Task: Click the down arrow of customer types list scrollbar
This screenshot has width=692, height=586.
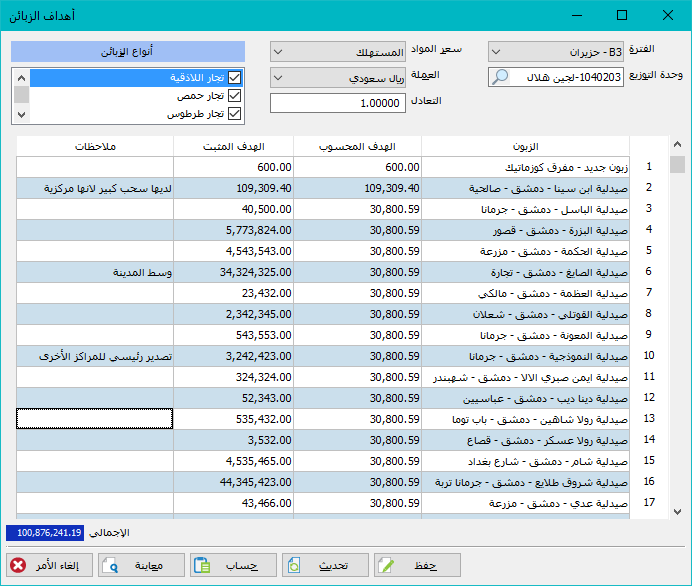Action: (x=21, y=114)
